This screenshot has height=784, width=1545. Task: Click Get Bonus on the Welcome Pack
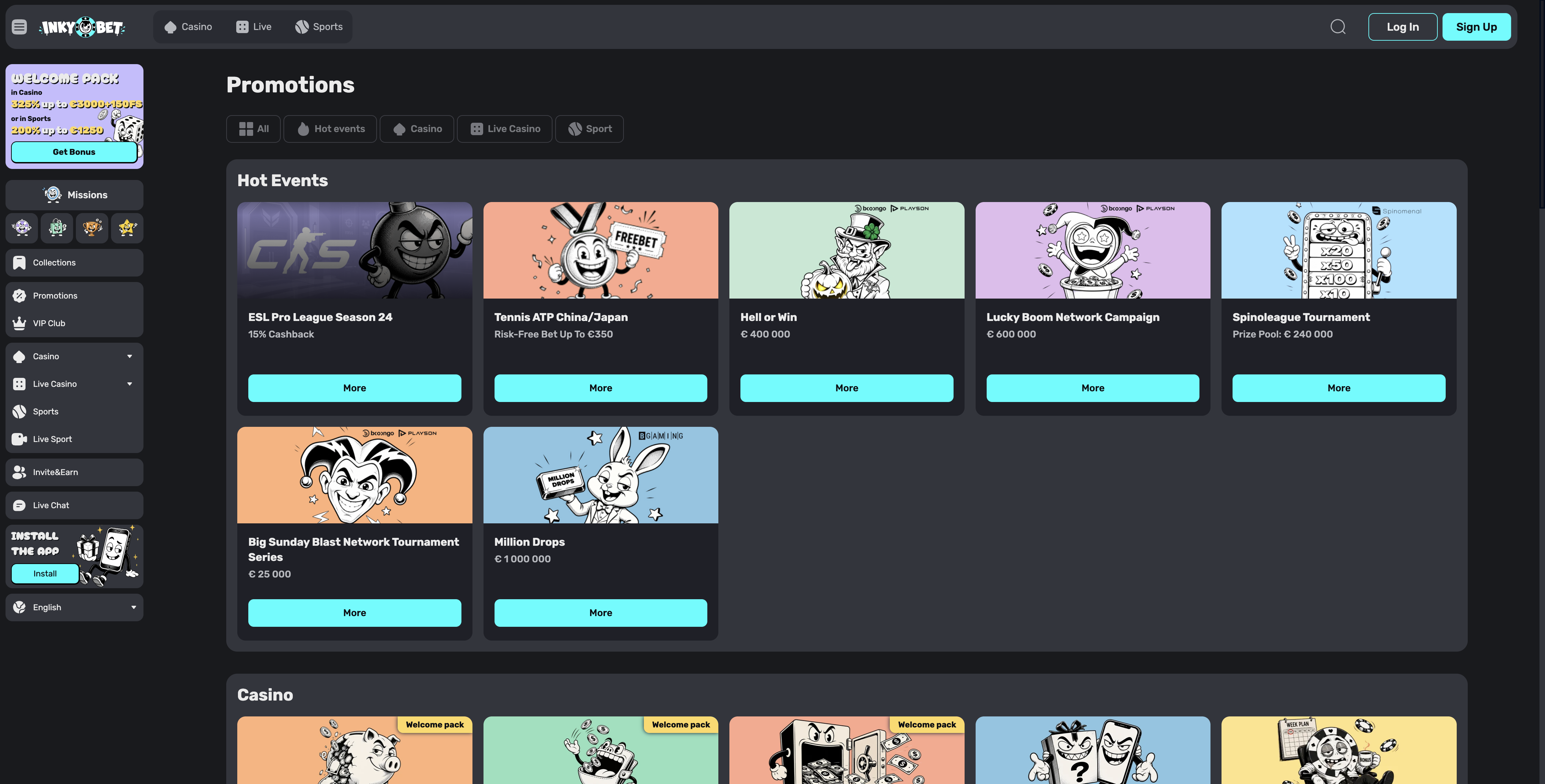pos(74,152)
